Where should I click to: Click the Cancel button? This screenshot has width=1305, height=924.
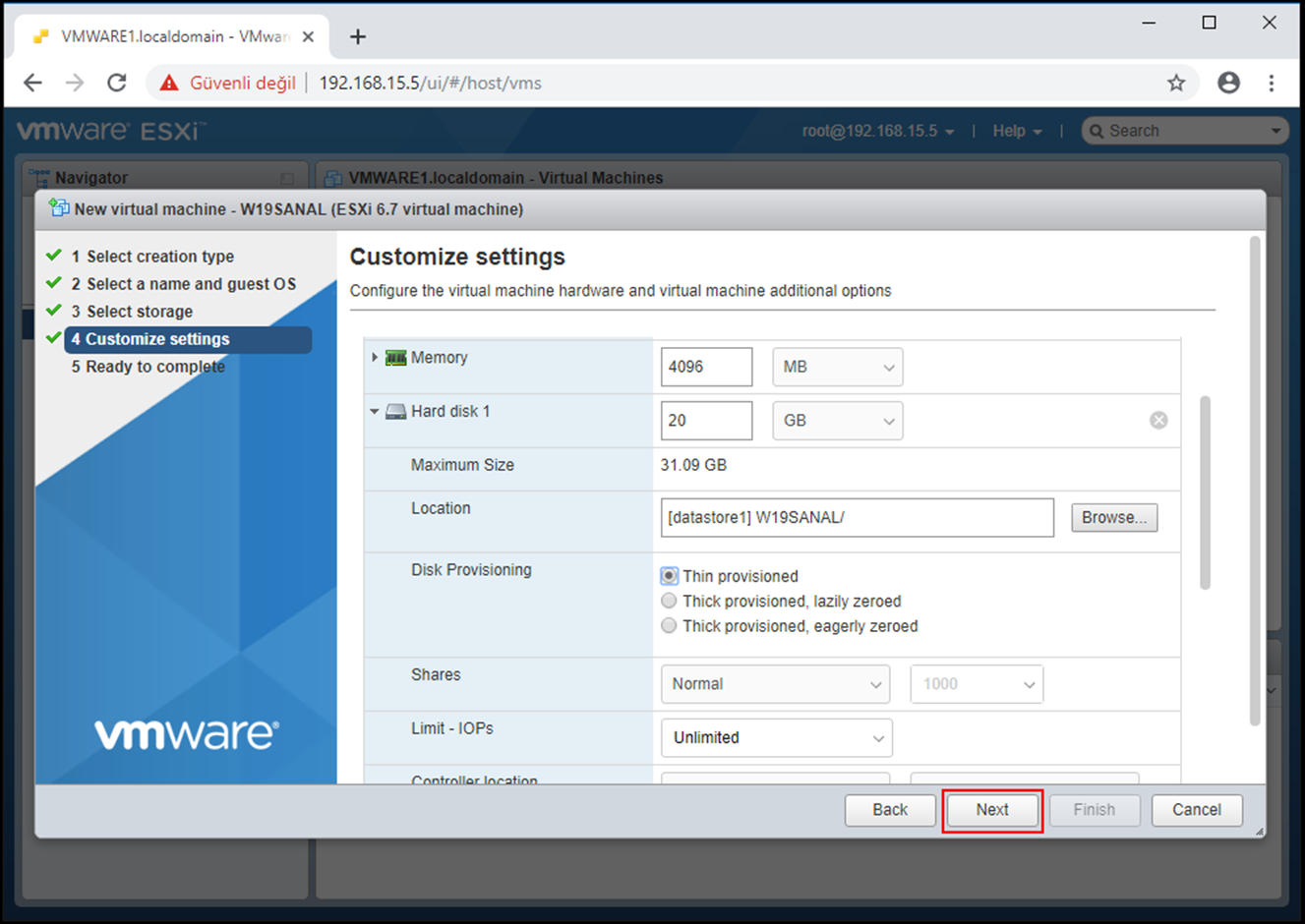[x=1197, y=810]
